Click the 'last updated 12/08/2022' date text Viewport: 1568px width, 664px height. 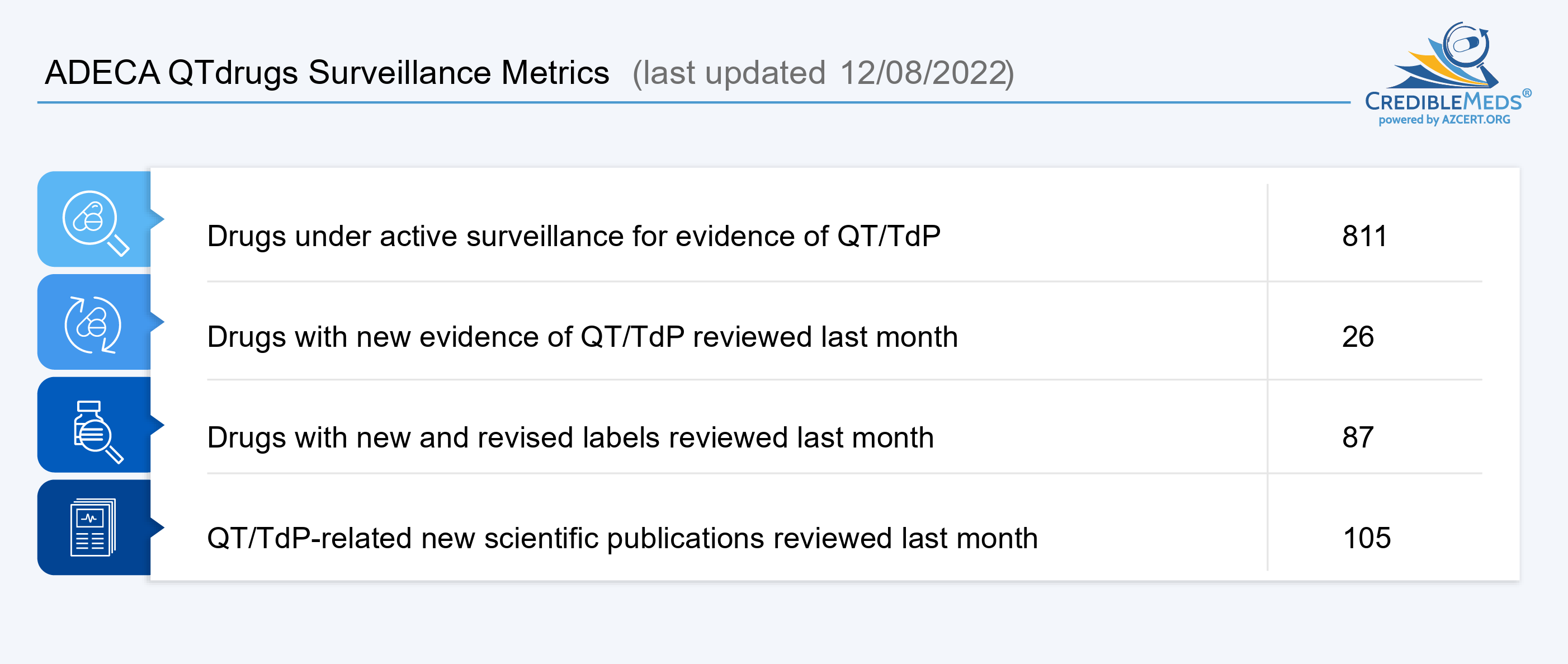(823, 73)
